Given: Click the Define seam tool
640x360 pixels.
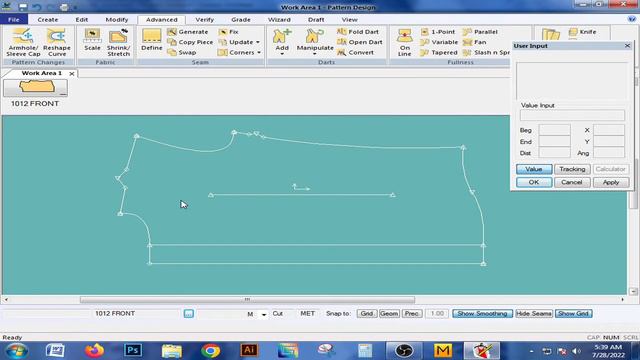Looking at the screenshot, I should coord(151,40).
